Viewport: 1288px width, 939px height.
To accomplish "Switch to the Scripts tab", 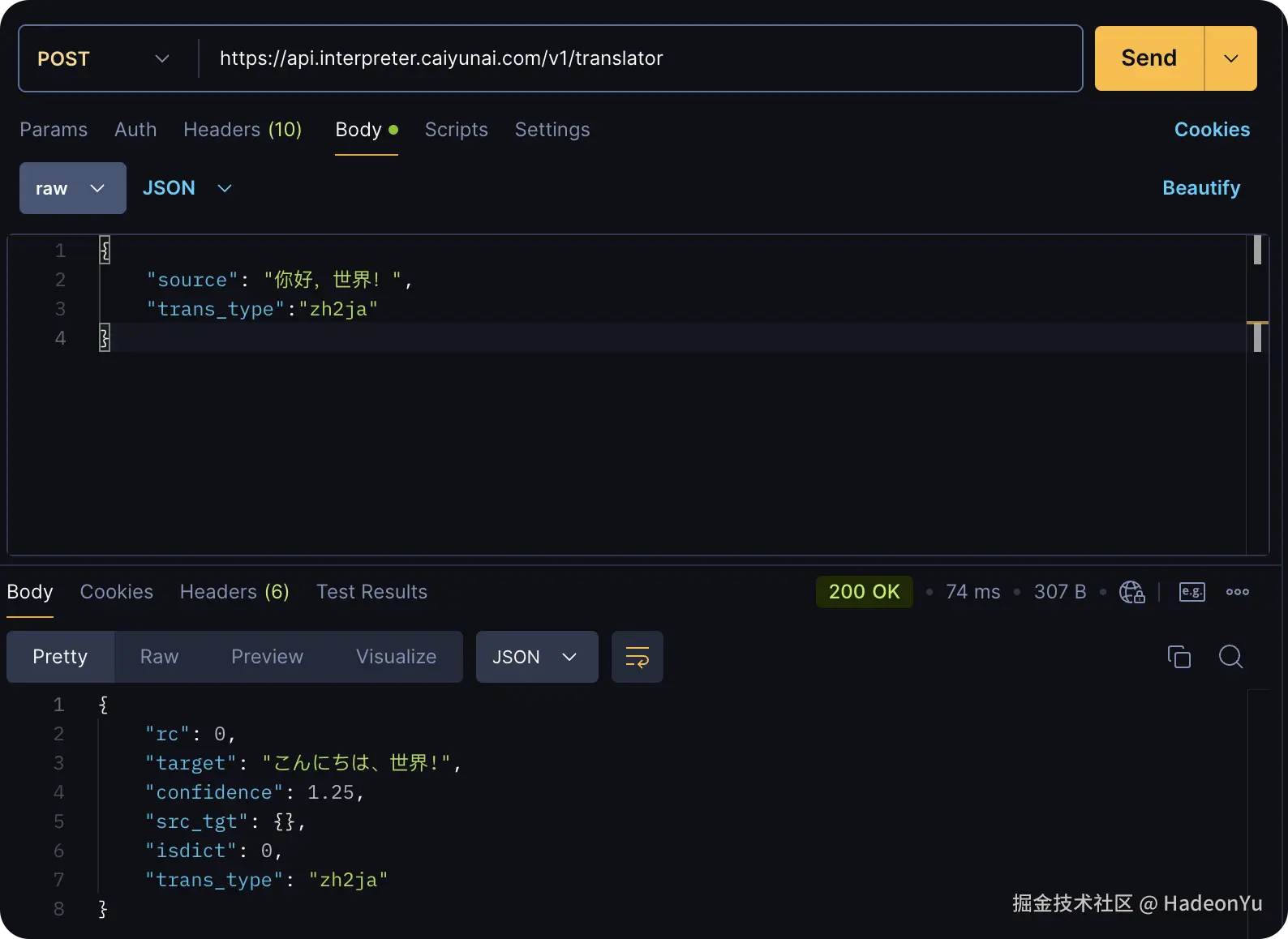I will pyautogui.click(x=456, y=130).
